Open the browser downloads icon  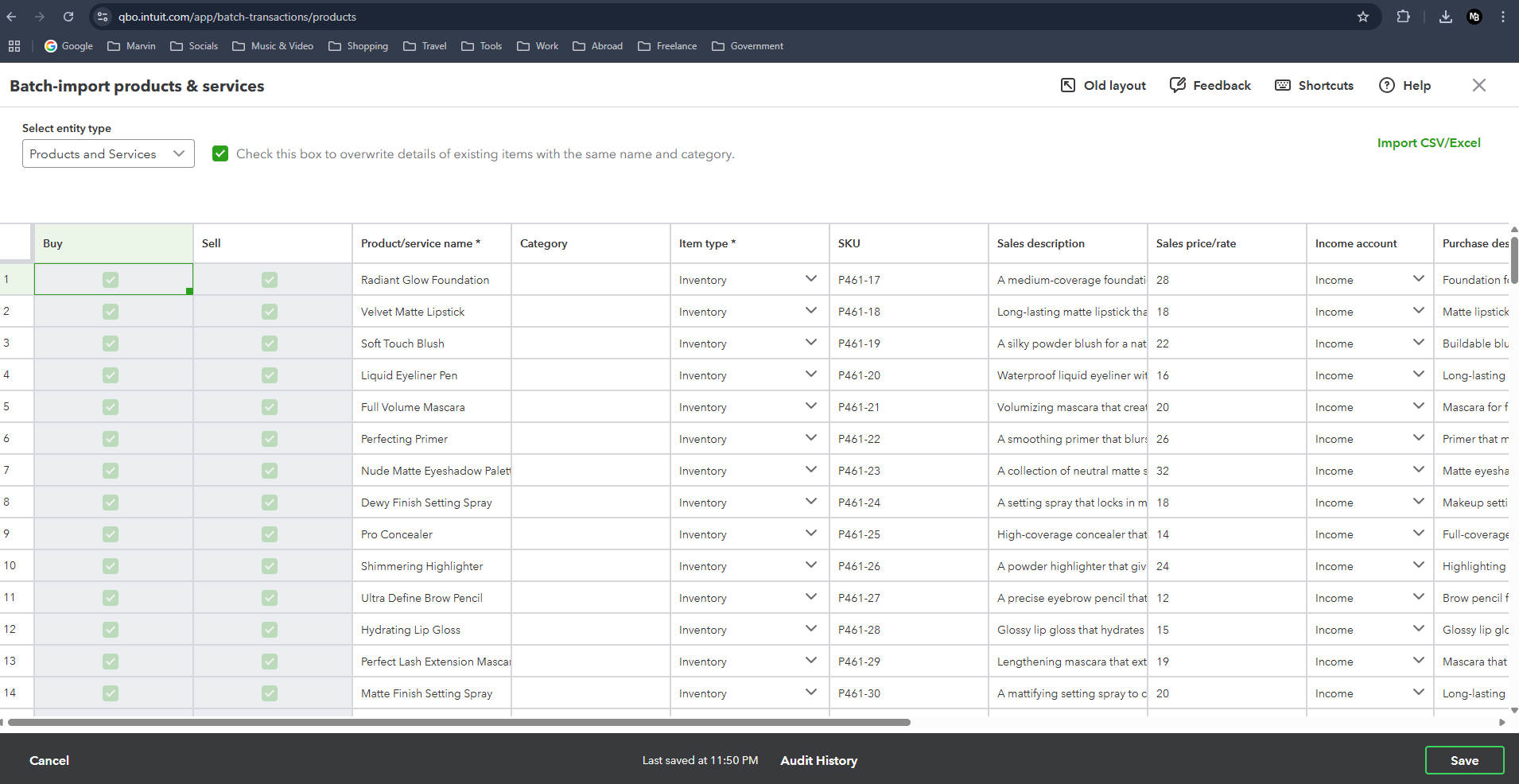(1446, 17)
